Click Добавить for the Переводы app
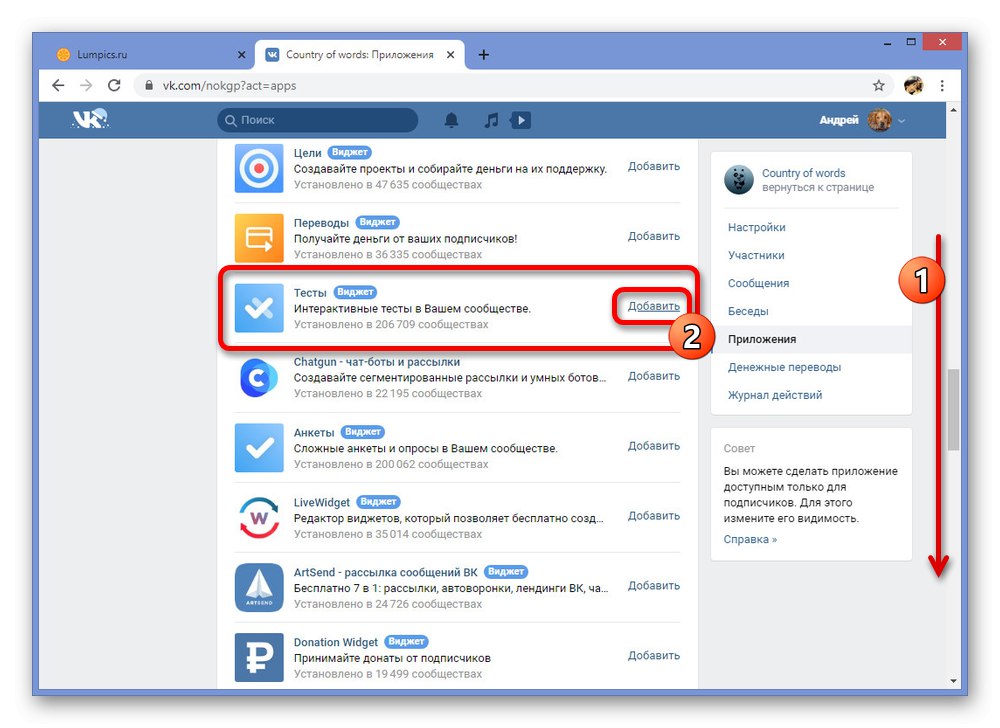 click(x=654, y=237)
